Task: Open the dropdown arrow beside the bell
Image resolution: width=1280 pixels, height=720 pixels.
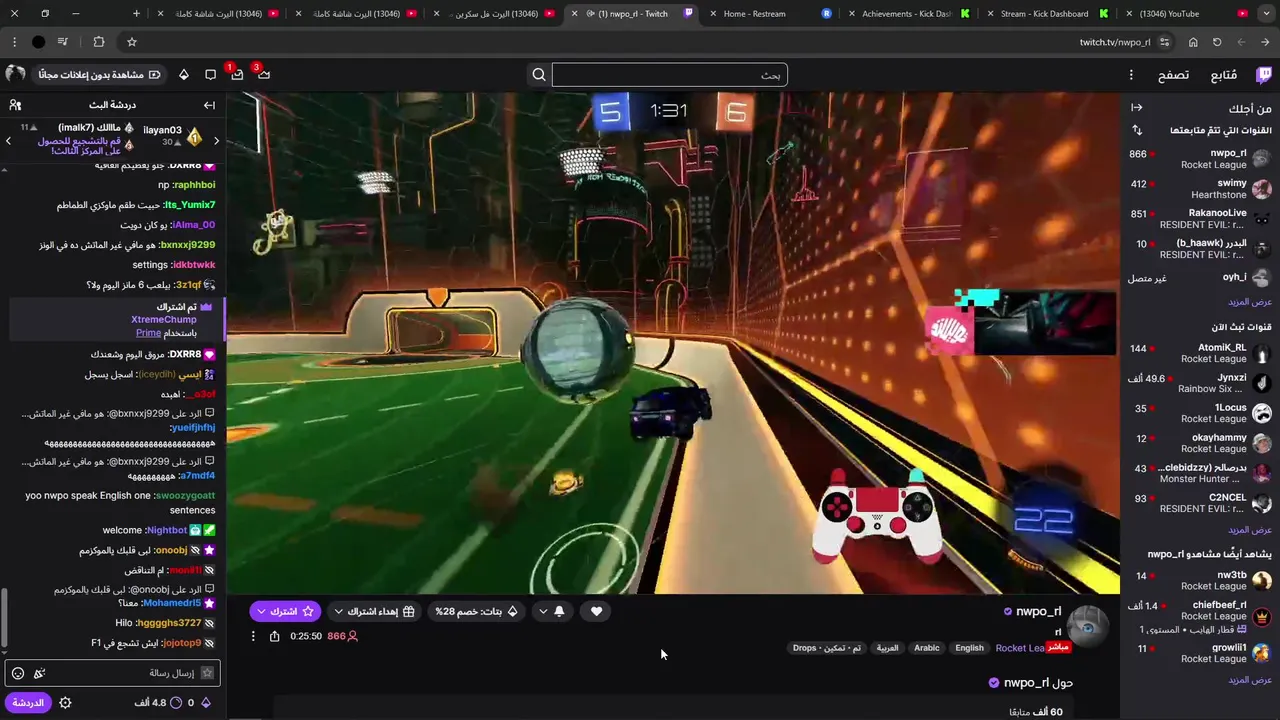Action: 543,611
